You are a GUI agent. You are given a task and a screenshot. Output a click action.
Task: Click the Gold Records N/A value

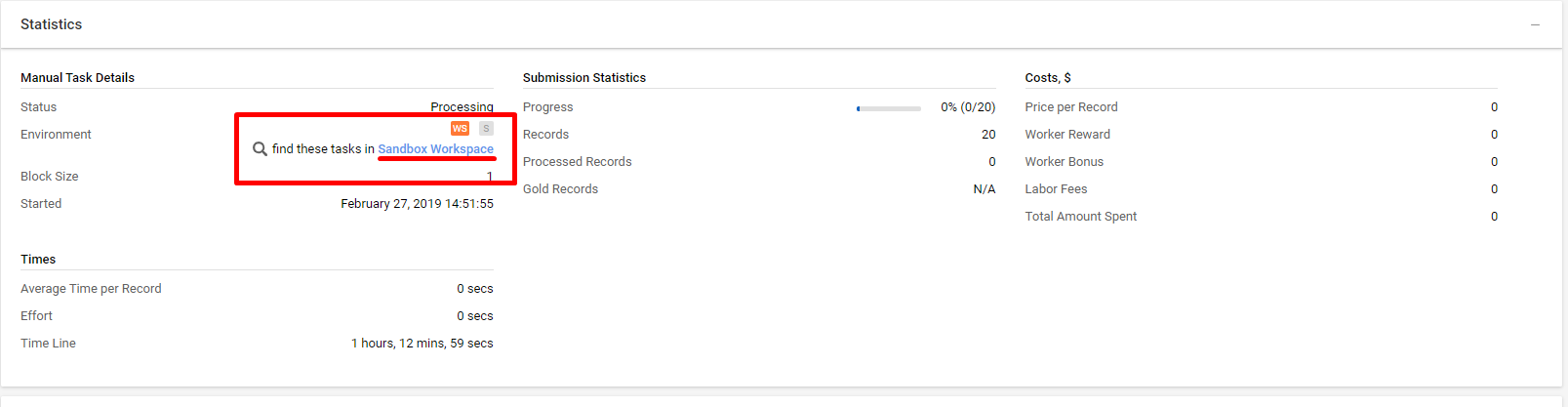(x=985, y=189)
